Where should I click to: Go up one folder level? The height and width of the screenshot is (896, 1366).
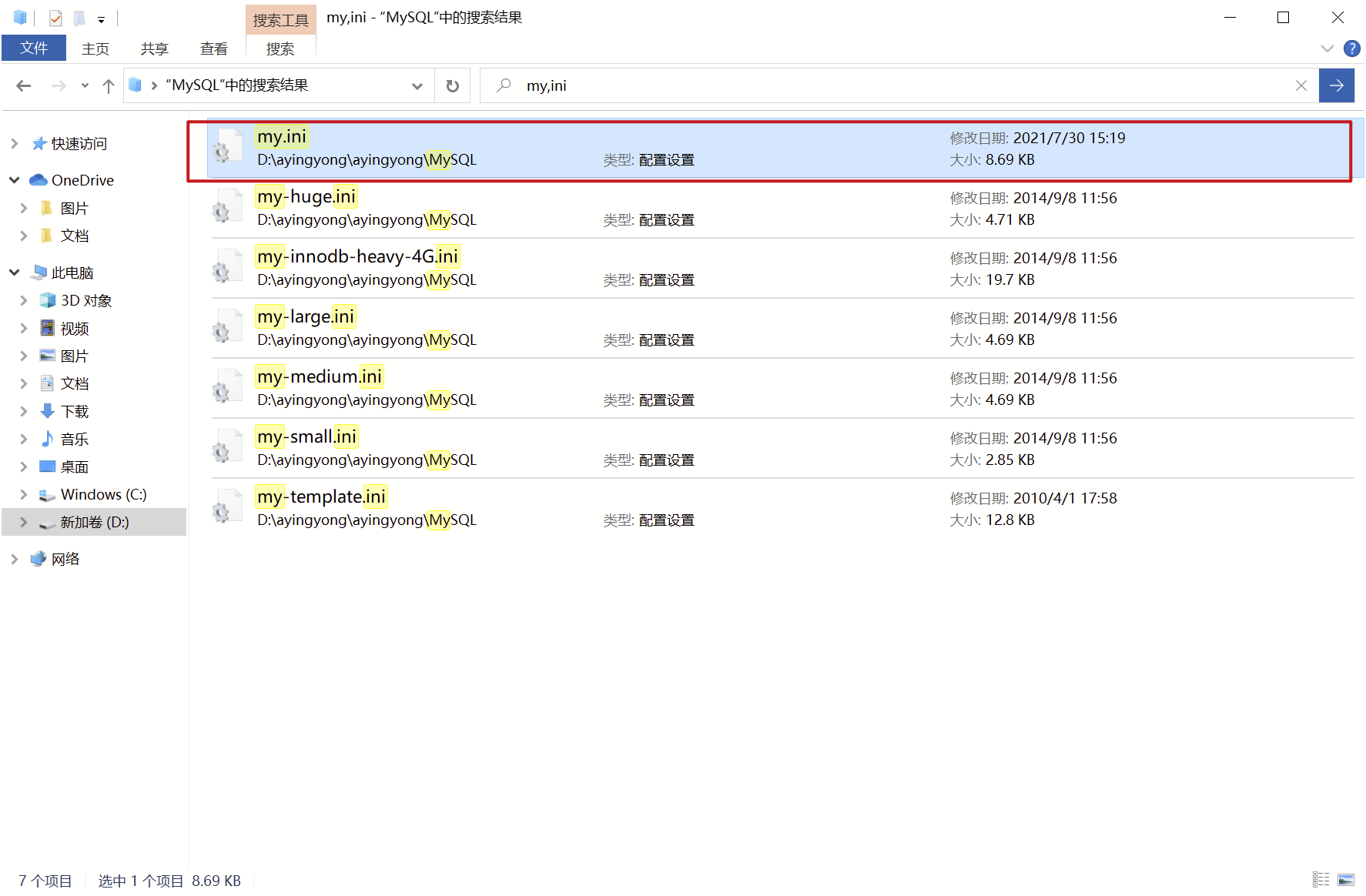tap(109, 85)
